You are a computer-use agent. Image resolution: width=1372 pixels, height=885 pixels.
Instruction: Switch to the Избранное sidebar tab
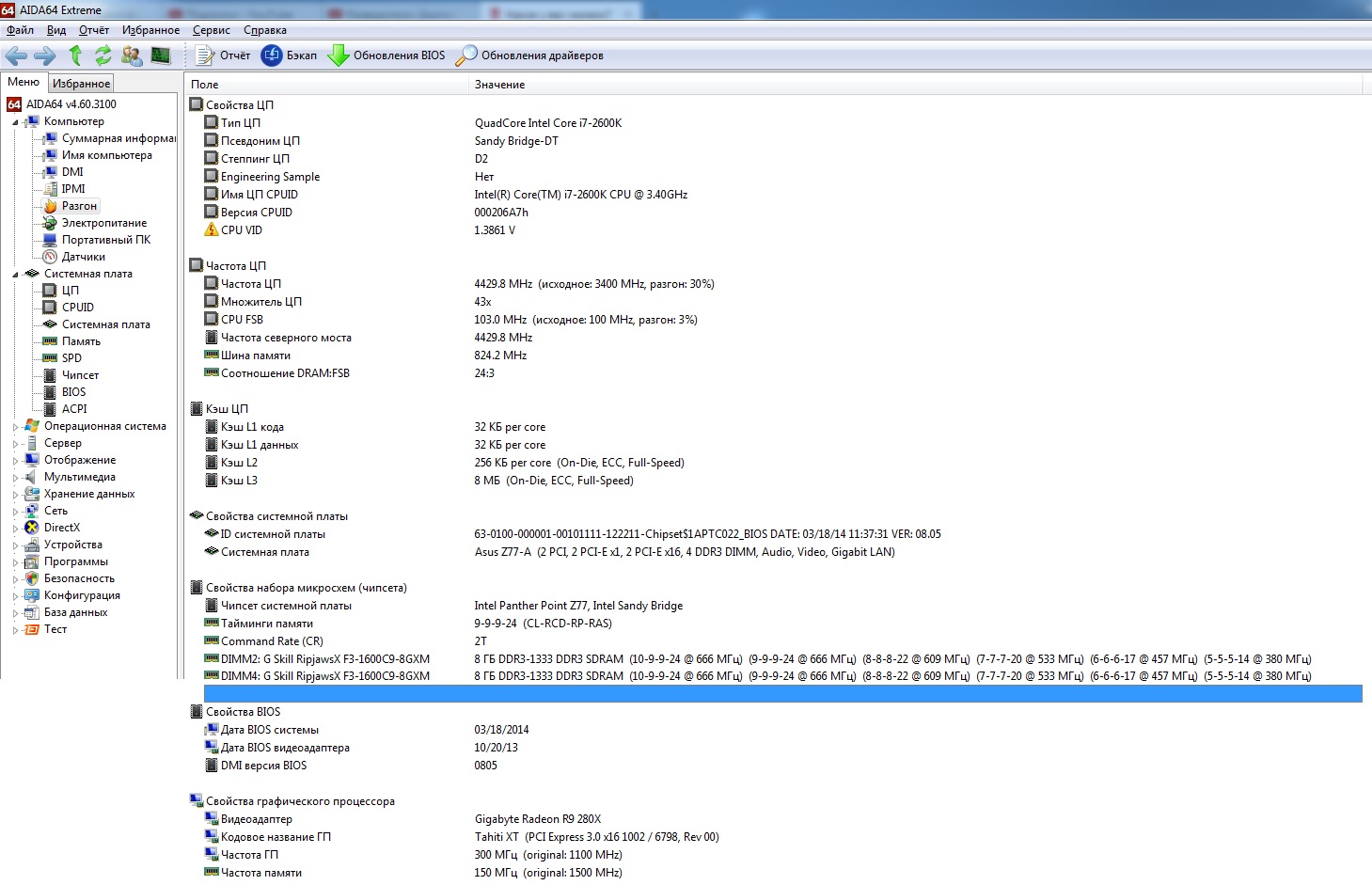pos(81,84)
